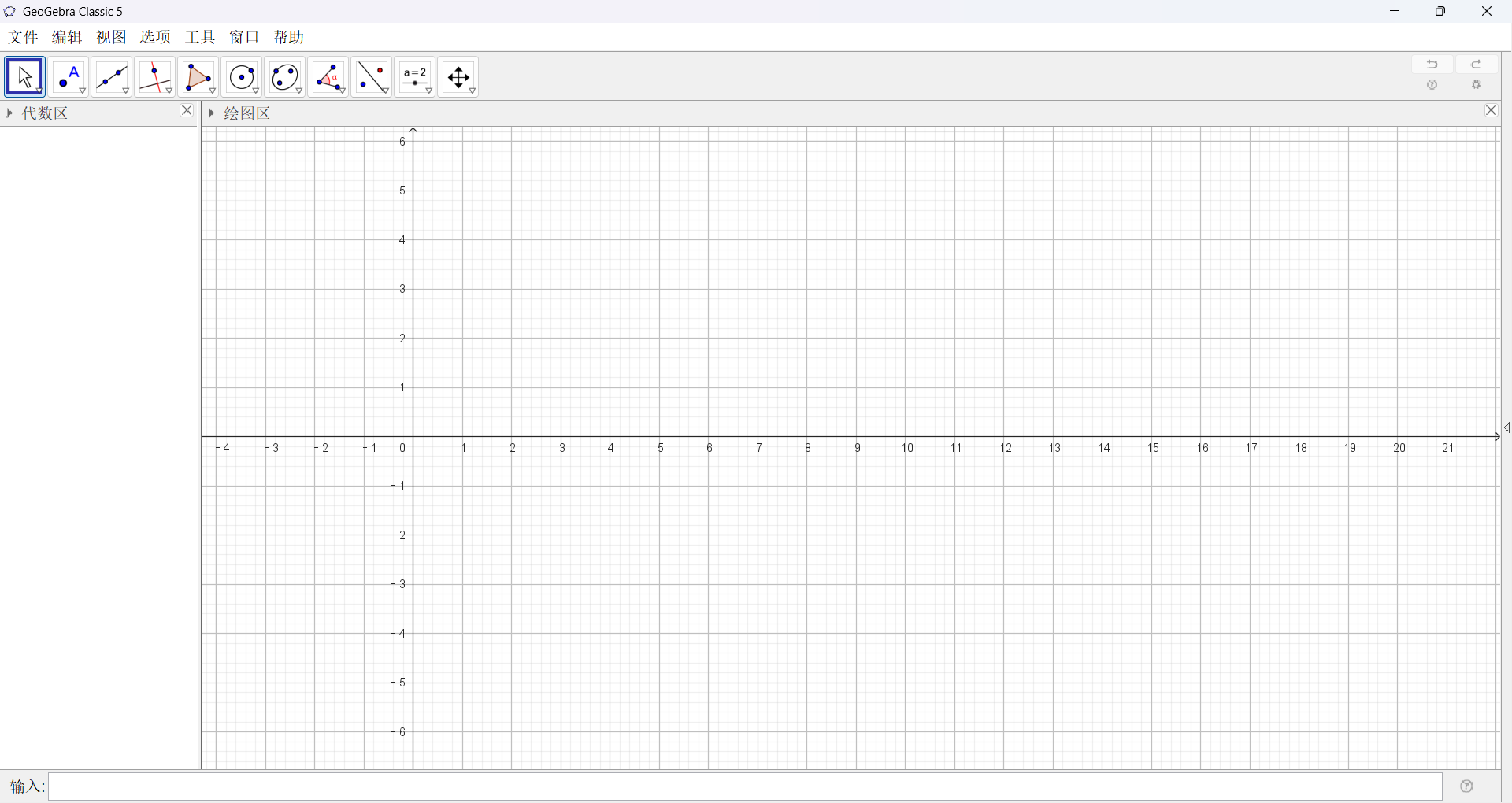Select the Ellipse conic tool
The width and height of the screenshot is (1512, 803).
tap(285, 77)
